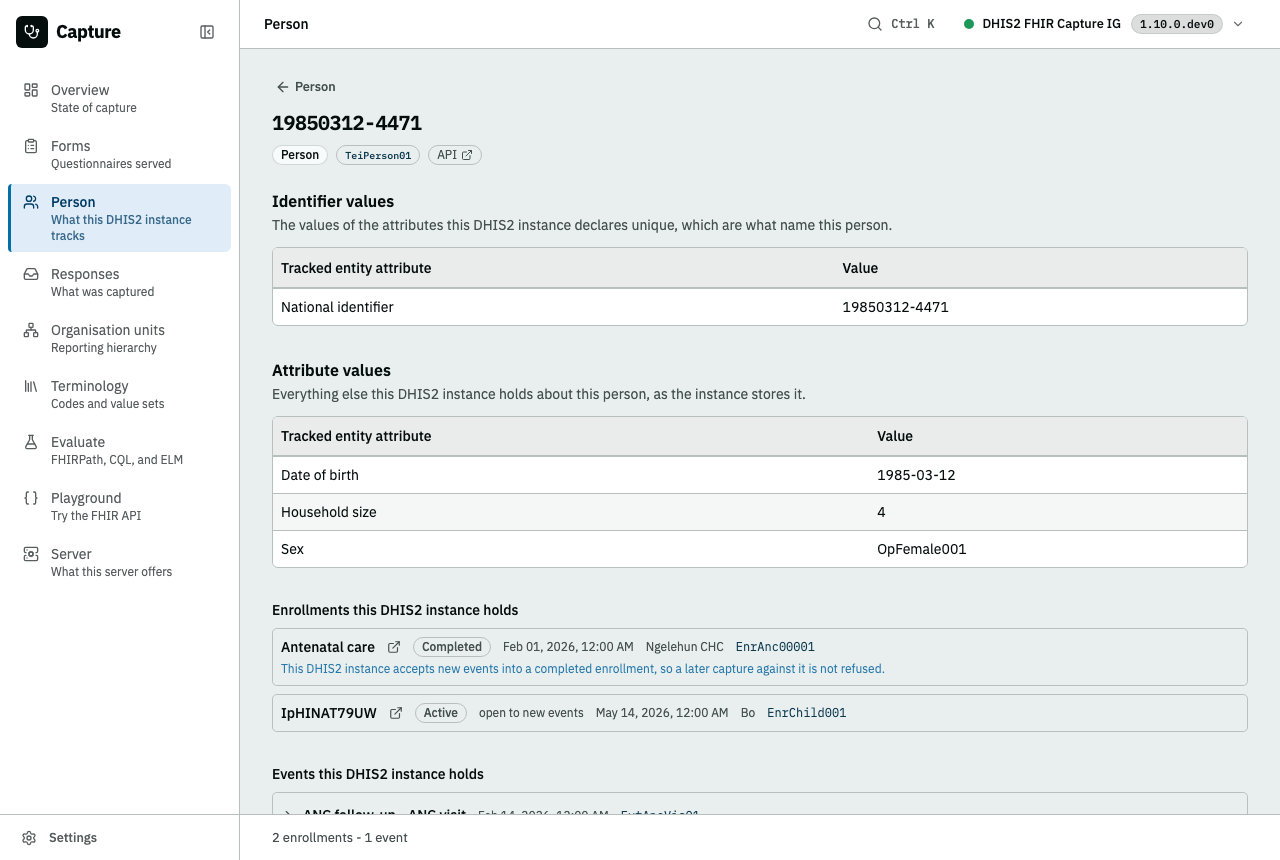Image resolution: width=1280 pixels, height=860 pixels.
Task: Open IpHINAT79UW enrollment external link icon
Action: 396,713
